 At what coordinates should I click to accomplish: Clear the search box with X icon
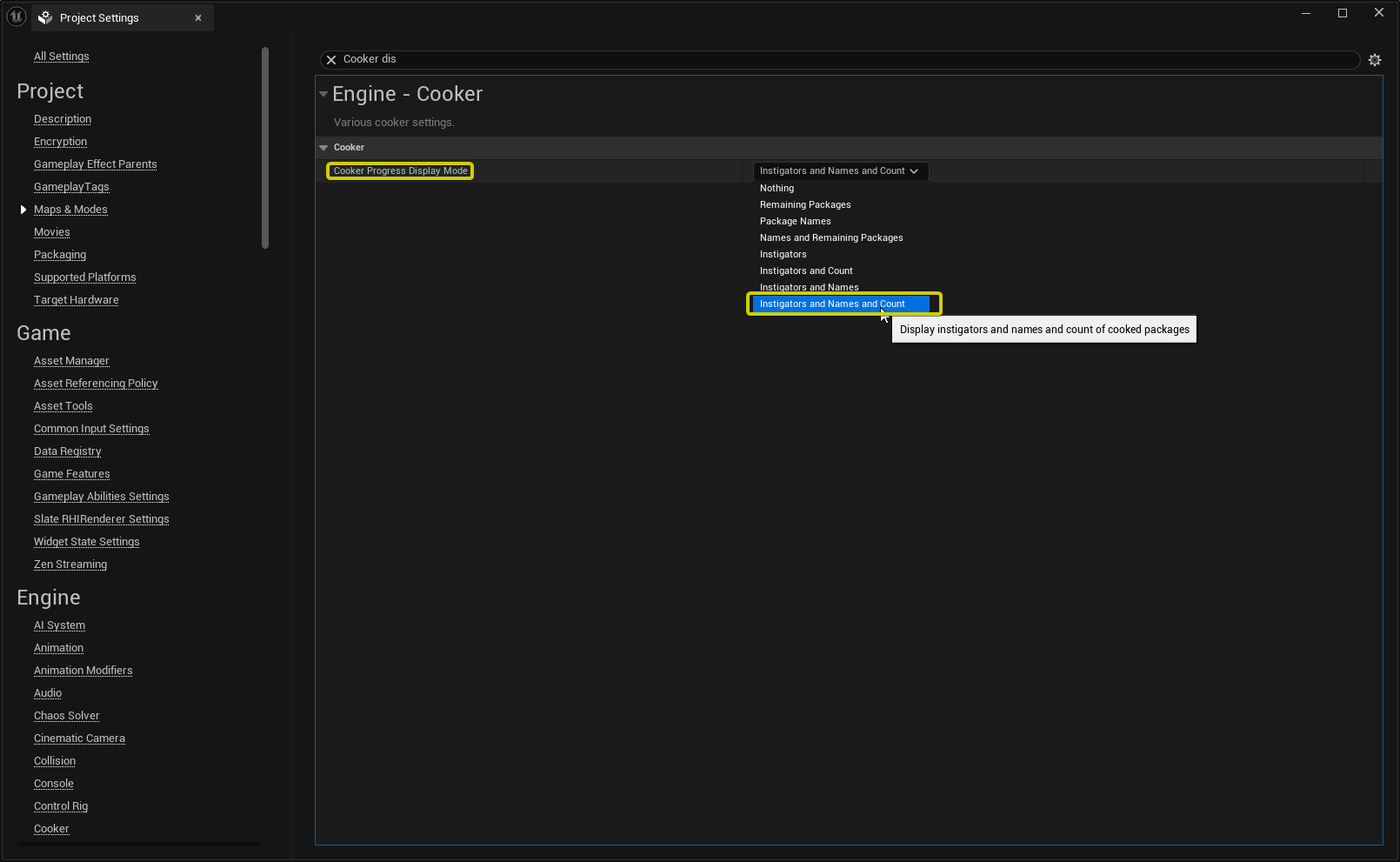331,60
